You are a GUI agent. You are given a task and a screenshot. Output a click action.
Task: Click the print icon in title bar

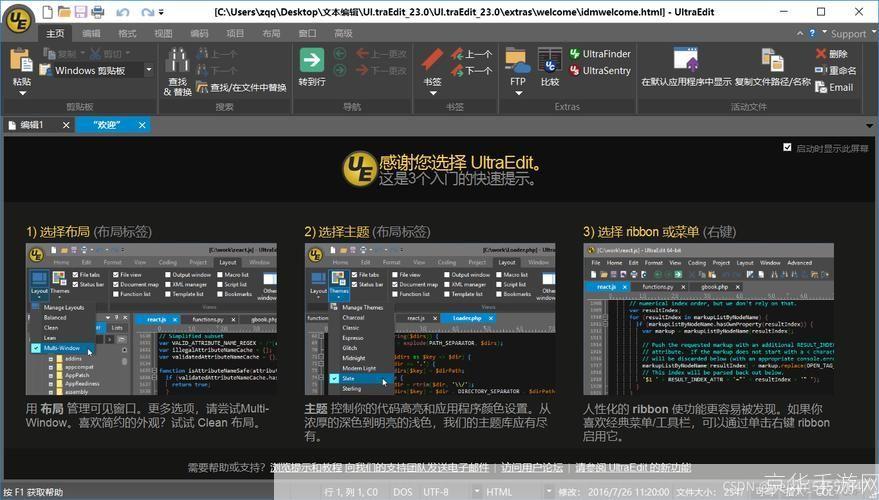tap(97, 12)
